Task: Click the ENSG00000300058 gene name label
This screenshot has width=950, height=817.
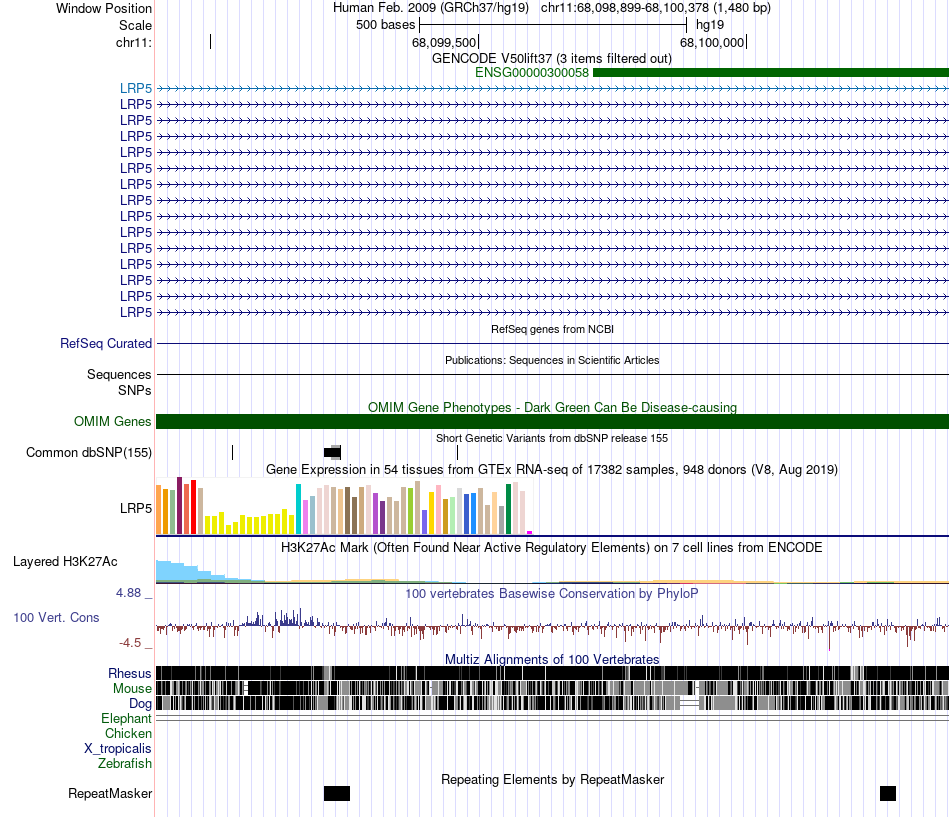Action: coord(531,73)
